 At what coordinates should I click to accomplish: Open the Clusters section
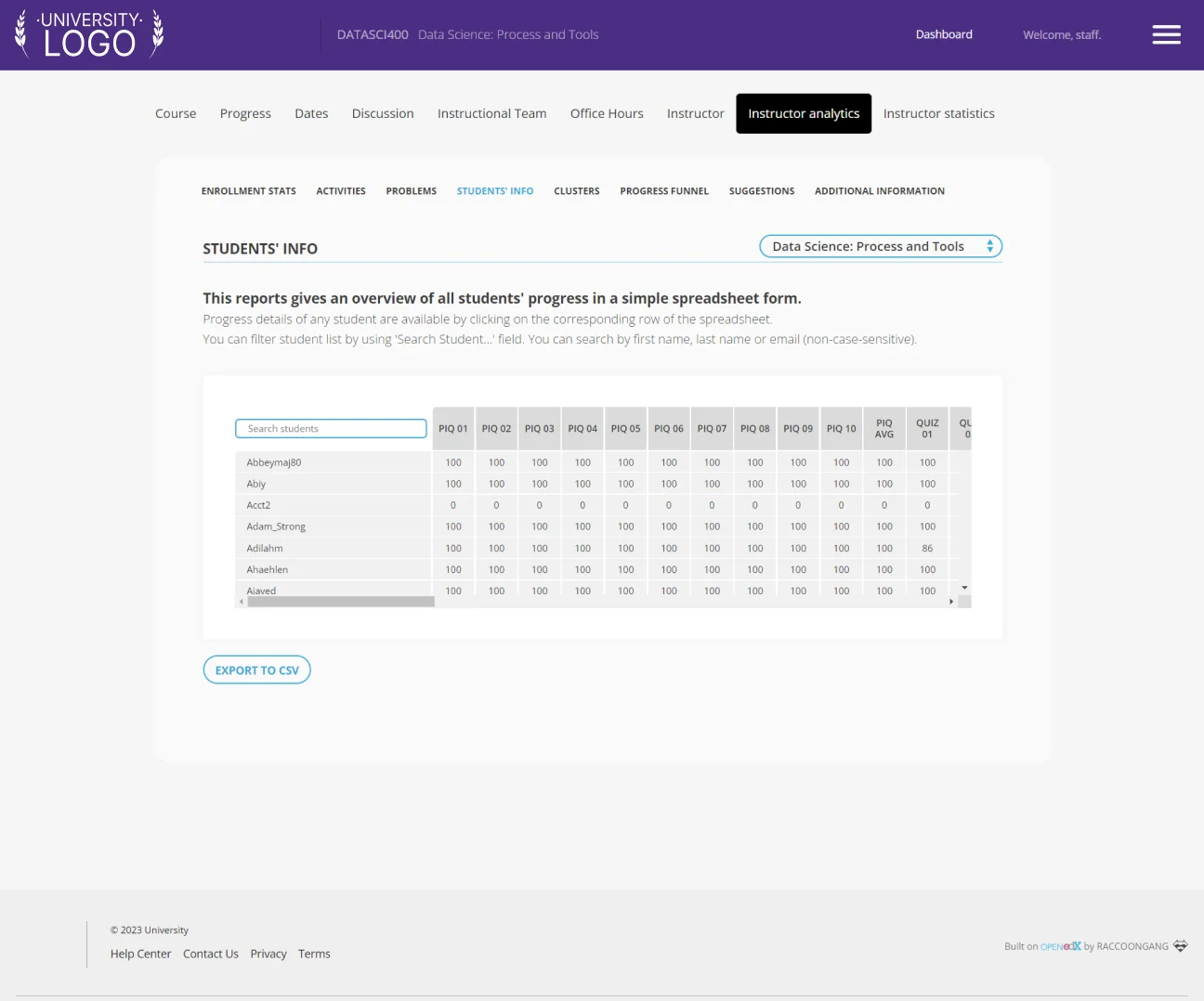(577, 191)
